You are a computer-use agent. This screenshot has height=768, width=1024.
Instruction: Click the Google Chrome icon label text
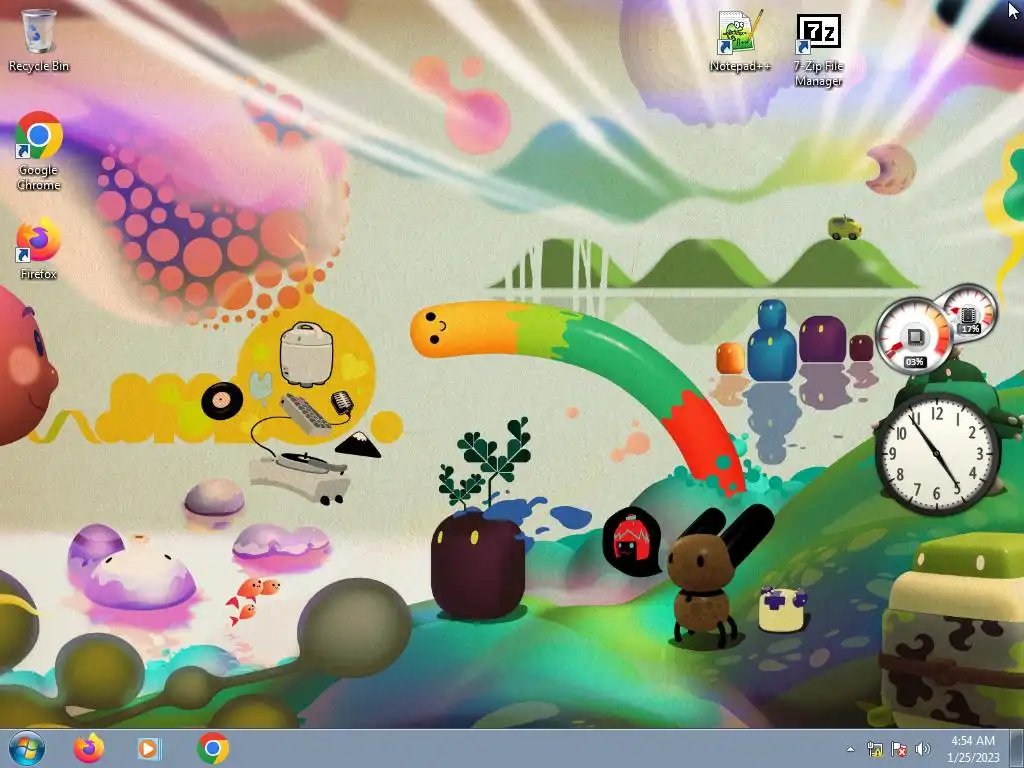coord(39,177)
